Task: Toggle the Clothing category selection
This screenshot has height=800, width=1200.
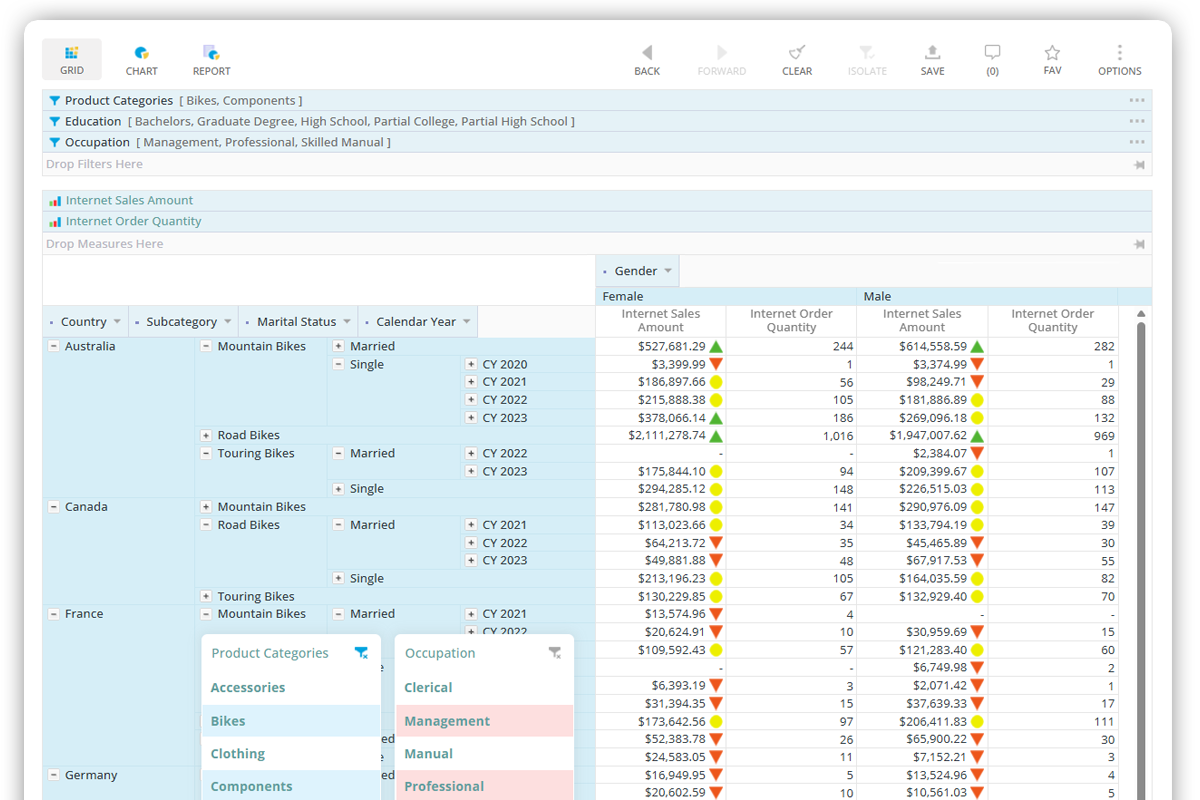Action: [x=238, y=754]
